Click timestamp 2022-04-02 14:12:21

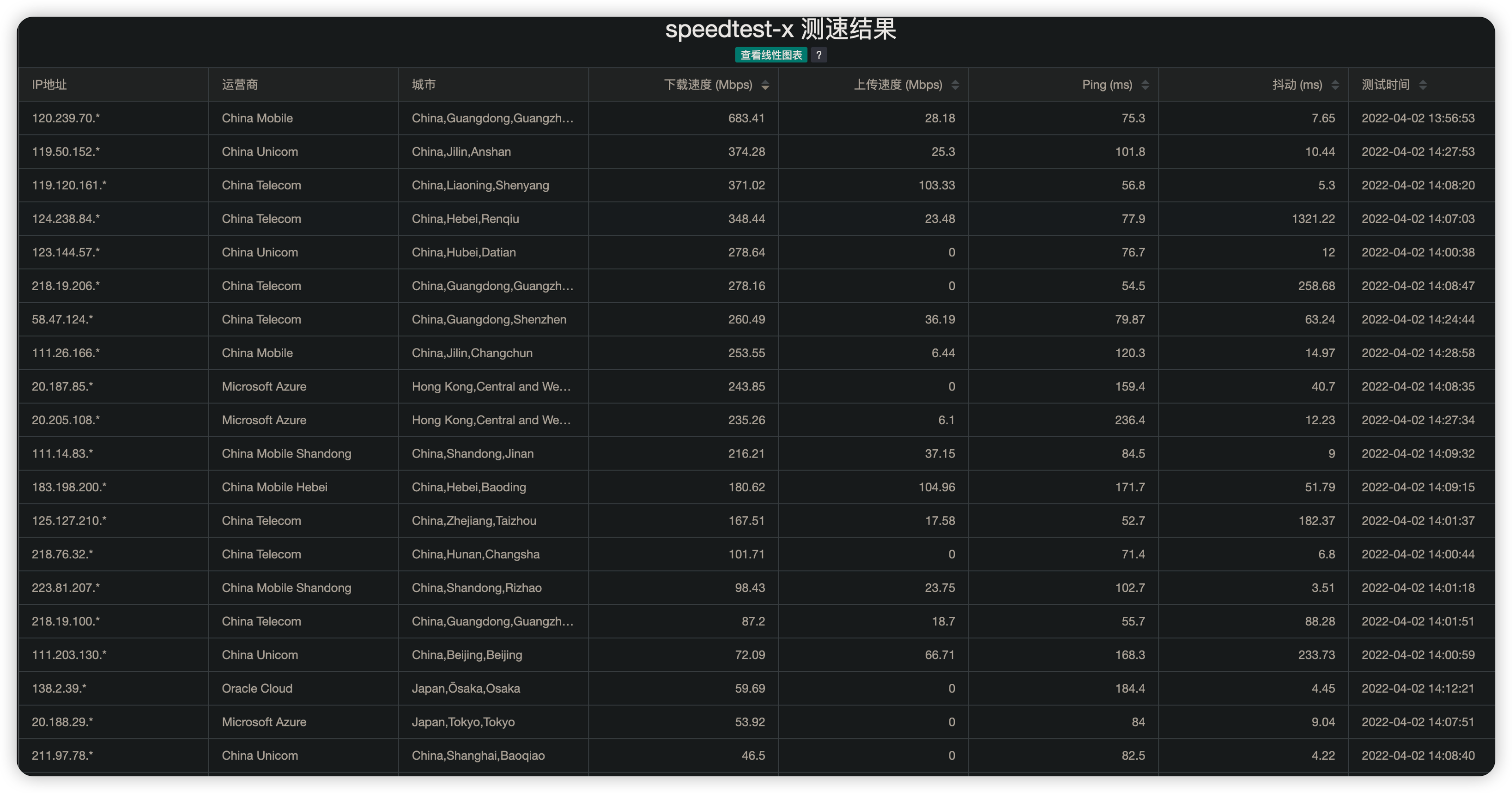pyautogui.click(x=1418, y=688)
